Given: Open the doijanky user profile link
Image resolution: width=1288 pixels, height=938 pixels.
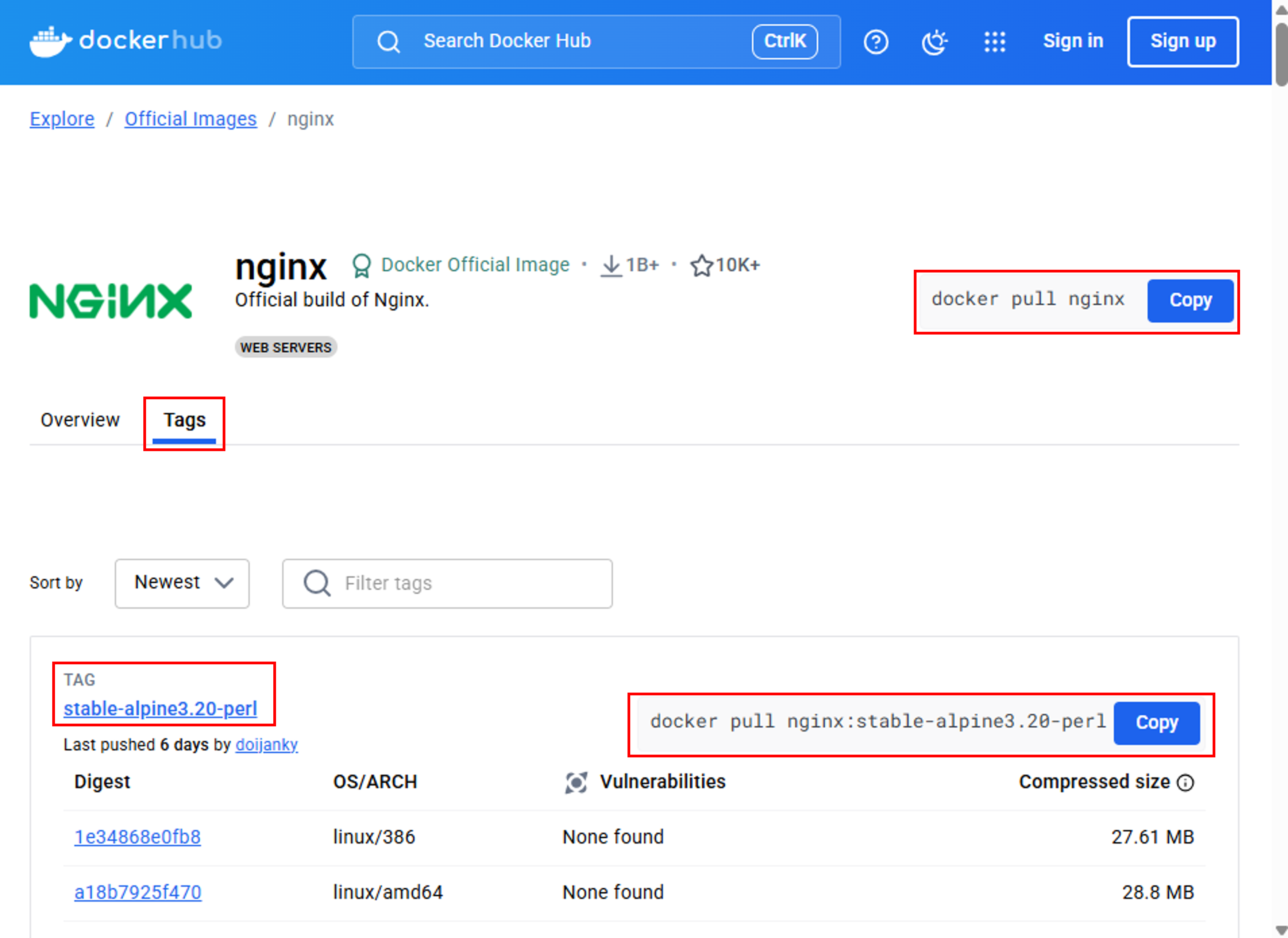Looking at the screenshot, I should [x=266, y=744].
